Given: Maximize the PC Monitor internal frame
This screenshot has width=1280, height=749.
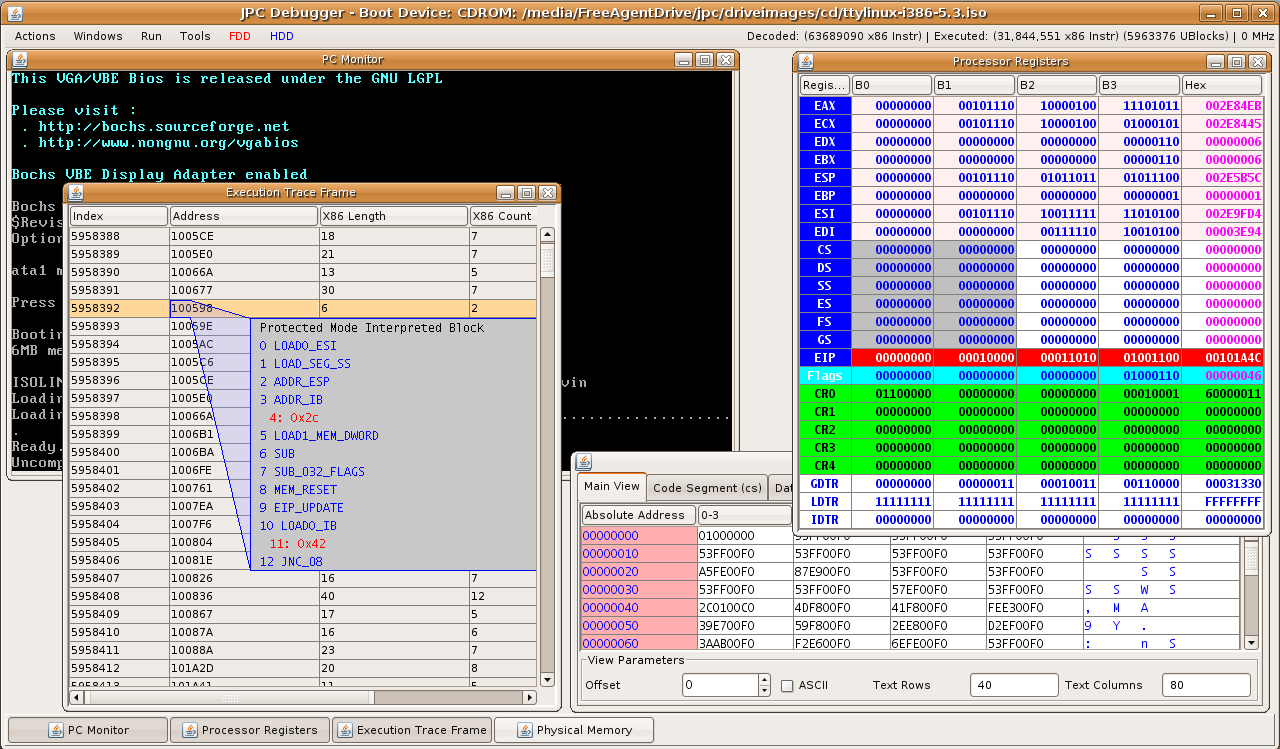Looking at the screenshot, I should point(704,60).
